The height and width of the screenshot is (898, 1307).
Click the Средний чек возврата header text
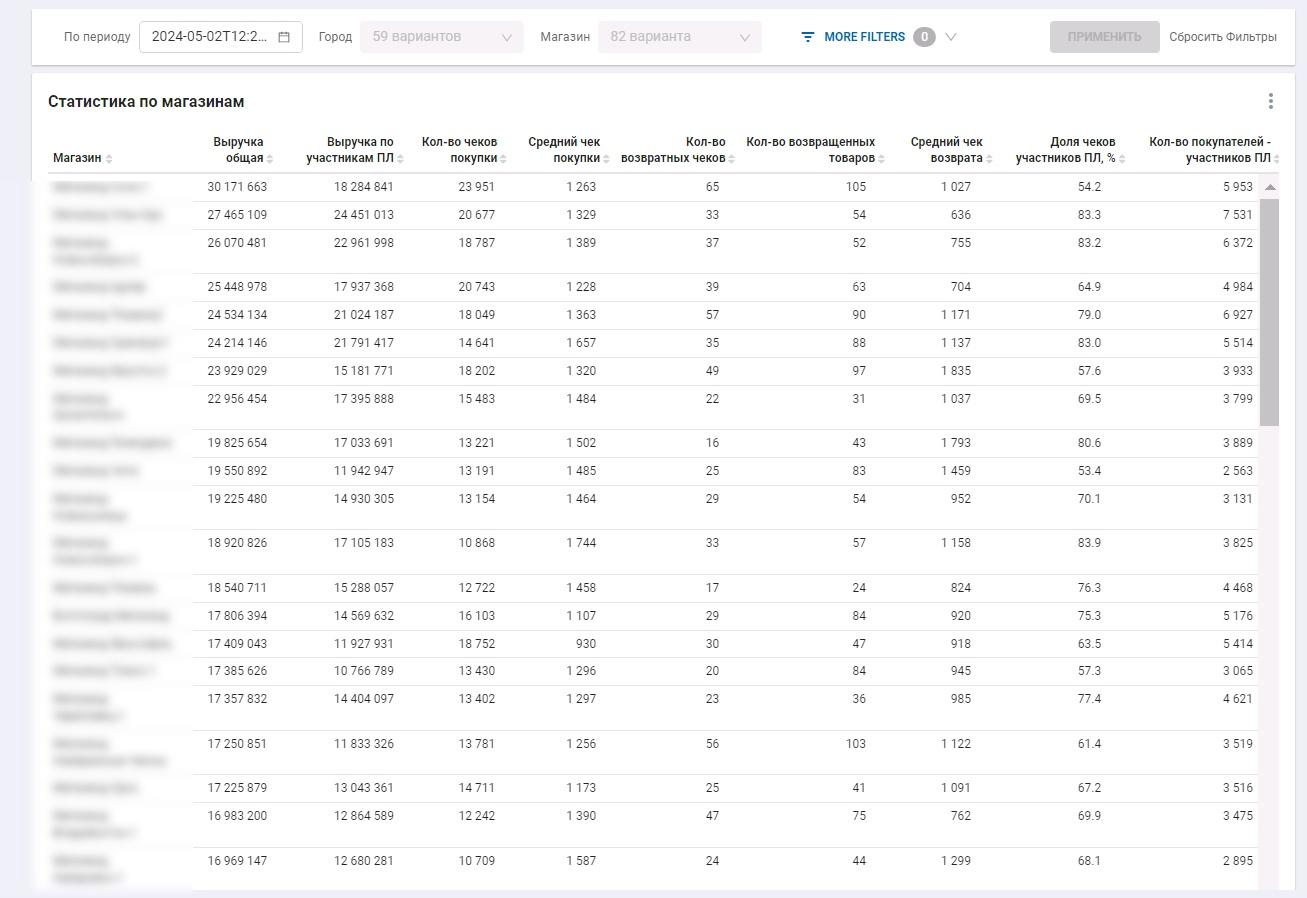(x=946, y=150)
